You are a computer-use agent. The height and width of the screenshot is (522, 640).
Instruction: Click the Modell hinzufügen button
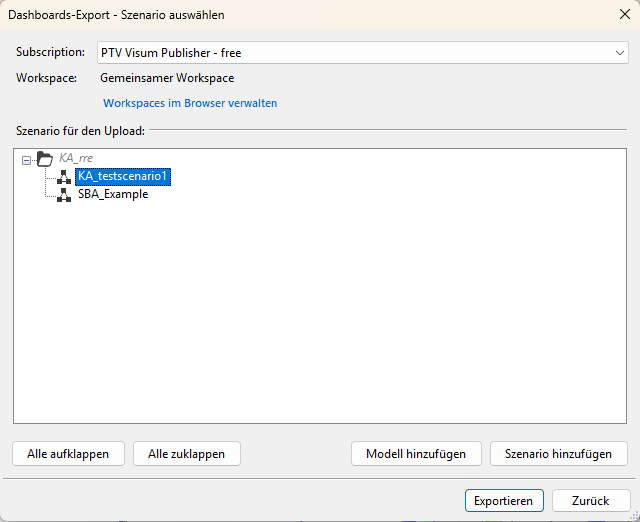[x=416, y=453]
